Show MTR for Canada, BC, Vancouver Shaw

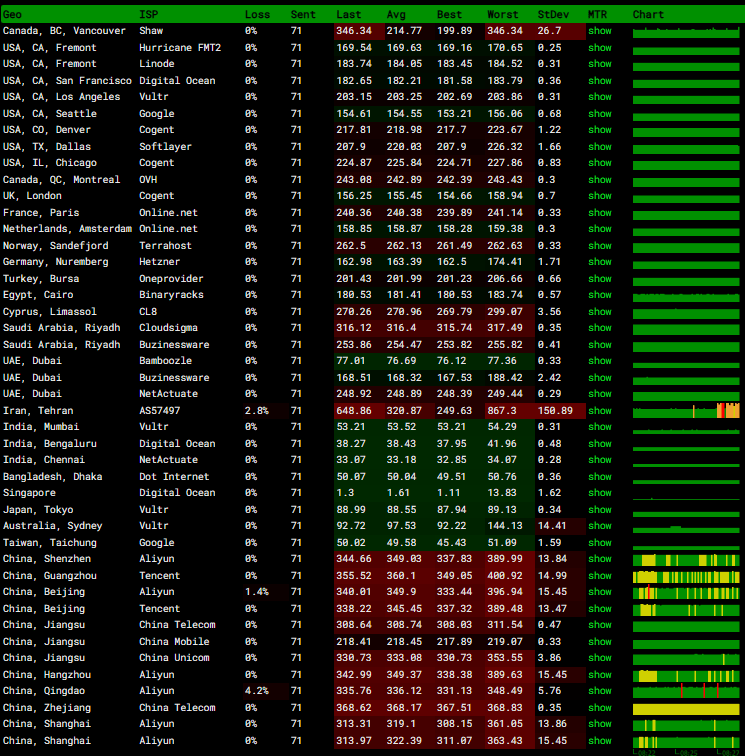pyautogui.click(x=599, y=31)
